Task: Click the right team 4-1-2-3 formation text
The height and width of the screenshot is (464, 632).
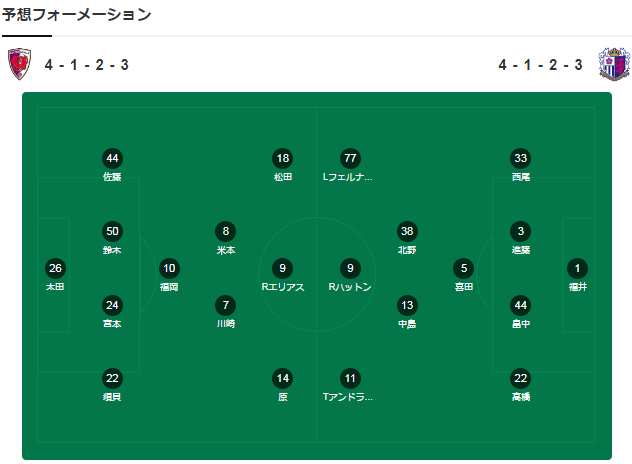Action: pyautogui.click(x=540, y=66)
